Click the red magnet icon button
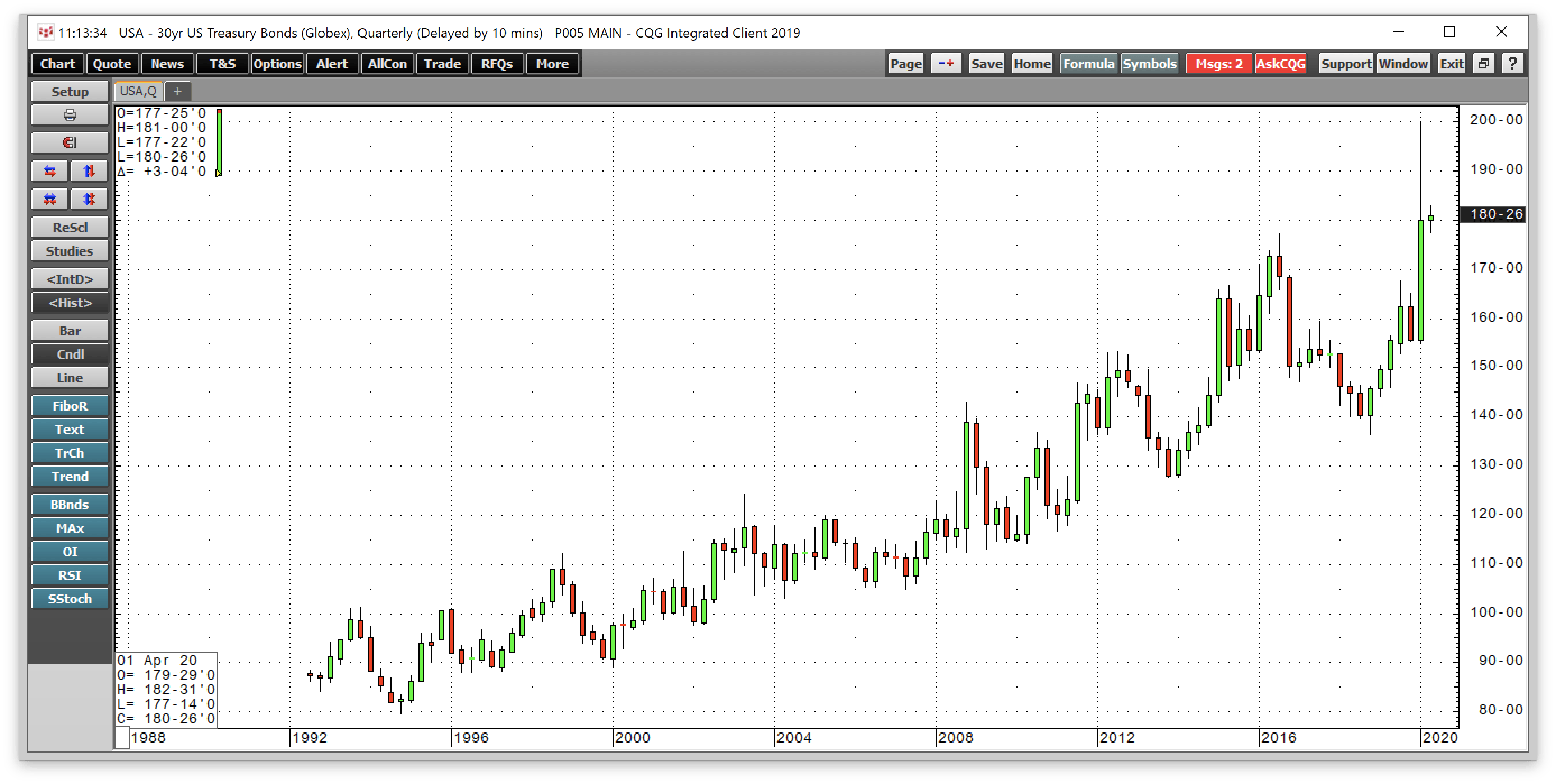Image resolution: width=1556 pixels, height=784 pixels. (x=70, y=143)
